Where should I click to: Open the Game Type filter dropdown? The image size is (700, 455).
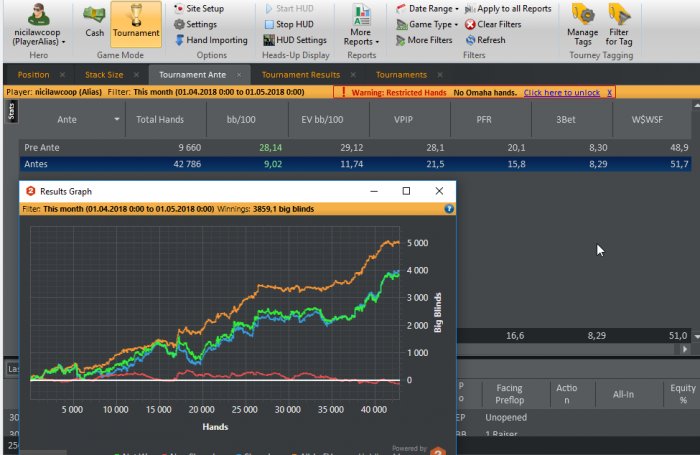[x=427, y=24]
